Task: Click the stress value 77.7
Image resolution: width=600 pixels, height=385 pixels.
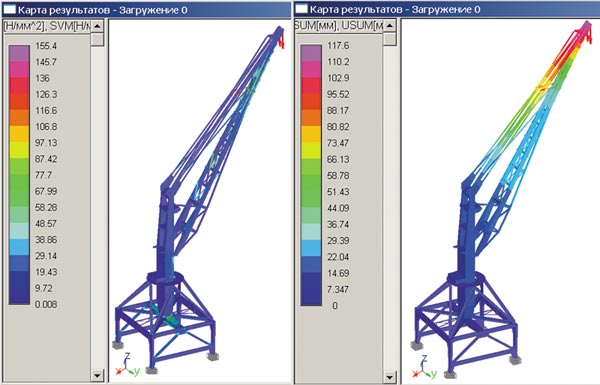Action: pyautogui.click(x=43, y=175)
